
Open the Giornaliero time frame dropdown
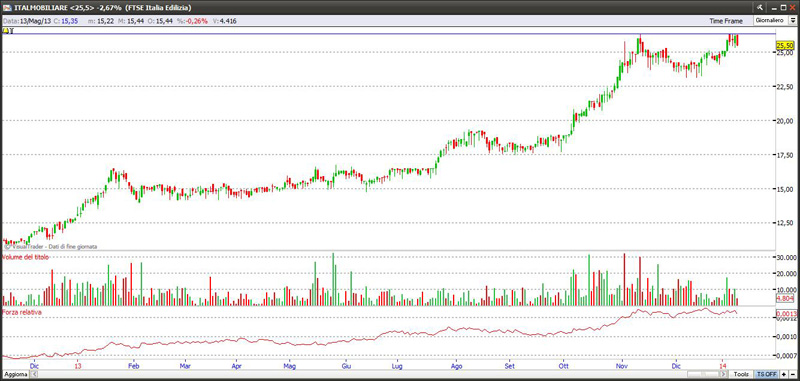(x=776, y=20)
